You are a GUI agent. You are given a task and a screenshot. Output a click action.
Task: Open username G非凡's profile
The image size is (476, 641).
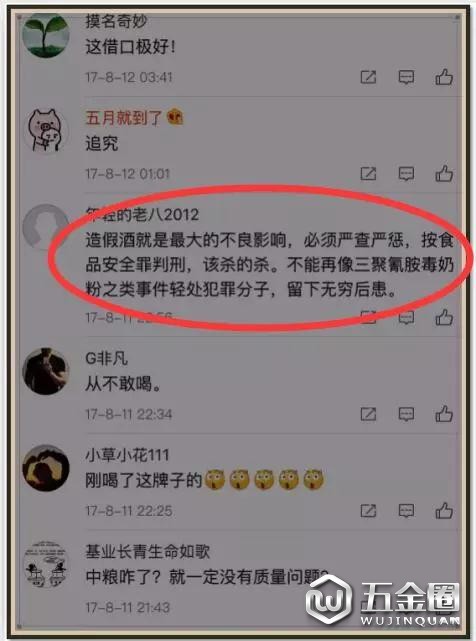coord(106,359)
